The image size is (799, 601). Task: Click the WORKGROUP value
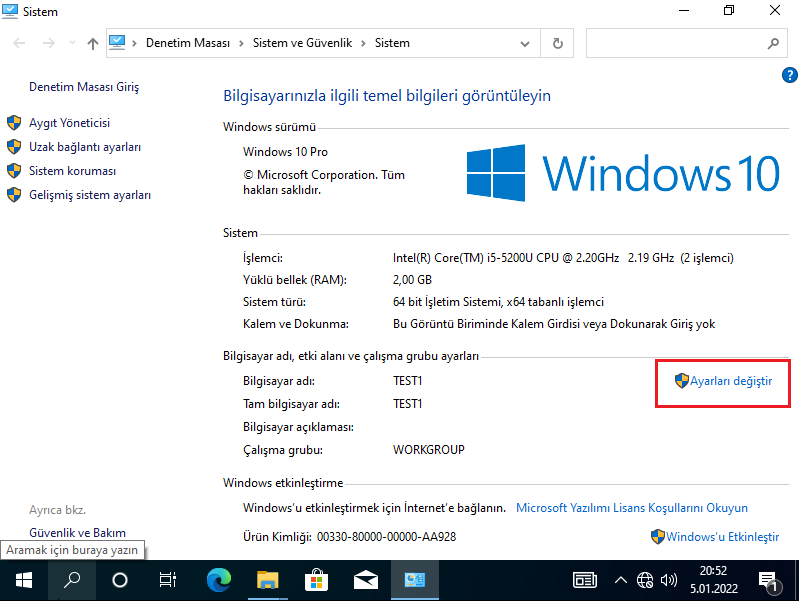point(429,450)
